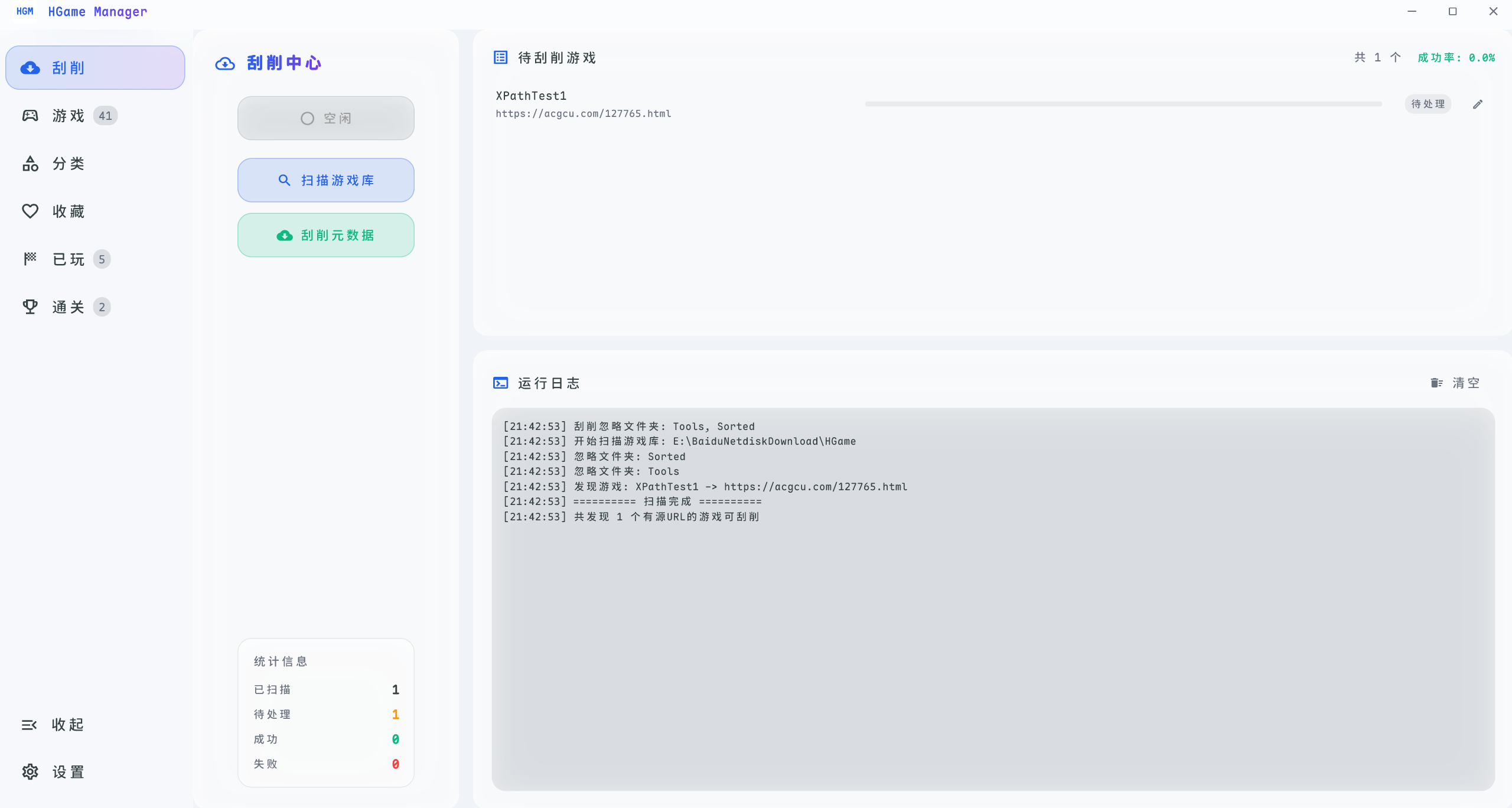Screen dimensions: 1512x808
Task: Click the 41 badge next to 游戏
Action: point(105,116)
